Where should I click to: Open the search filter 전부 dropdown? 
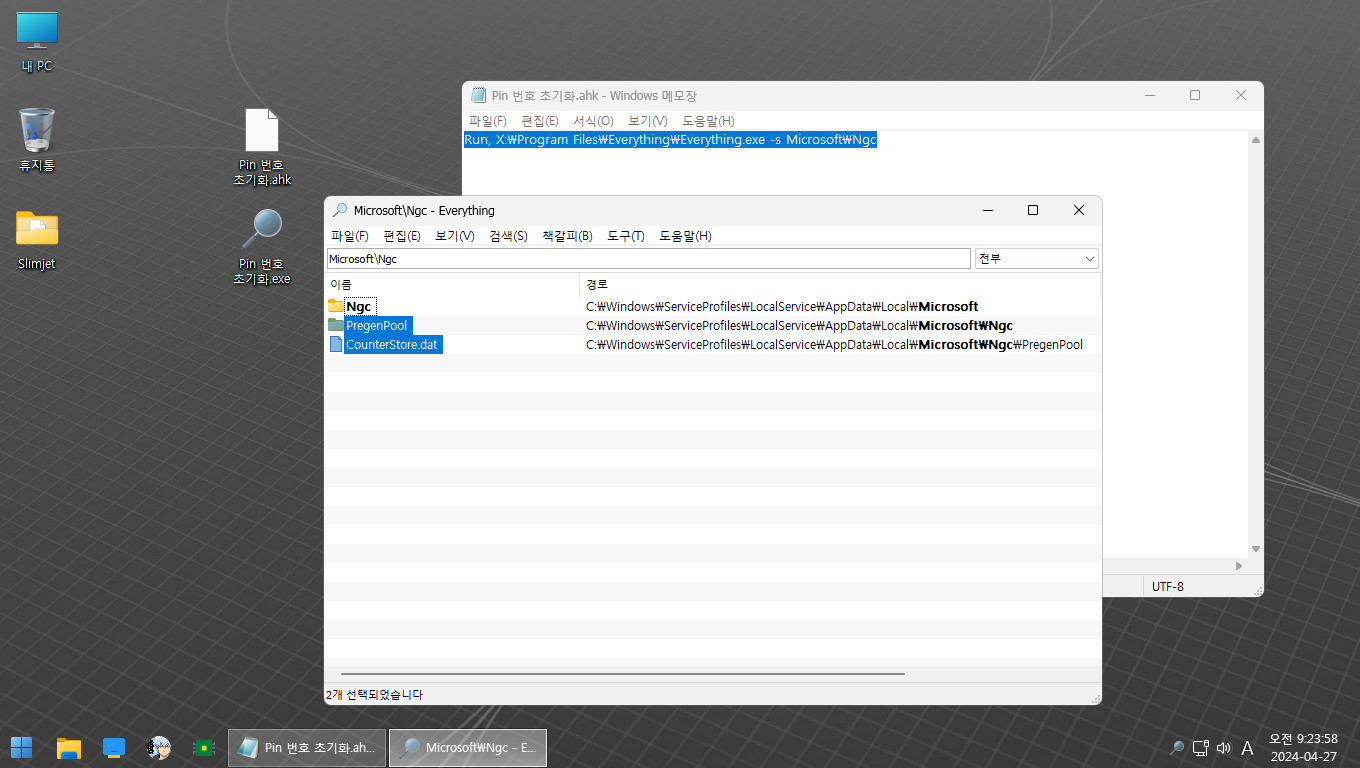pyautogui.click(x=1037, y=258)
